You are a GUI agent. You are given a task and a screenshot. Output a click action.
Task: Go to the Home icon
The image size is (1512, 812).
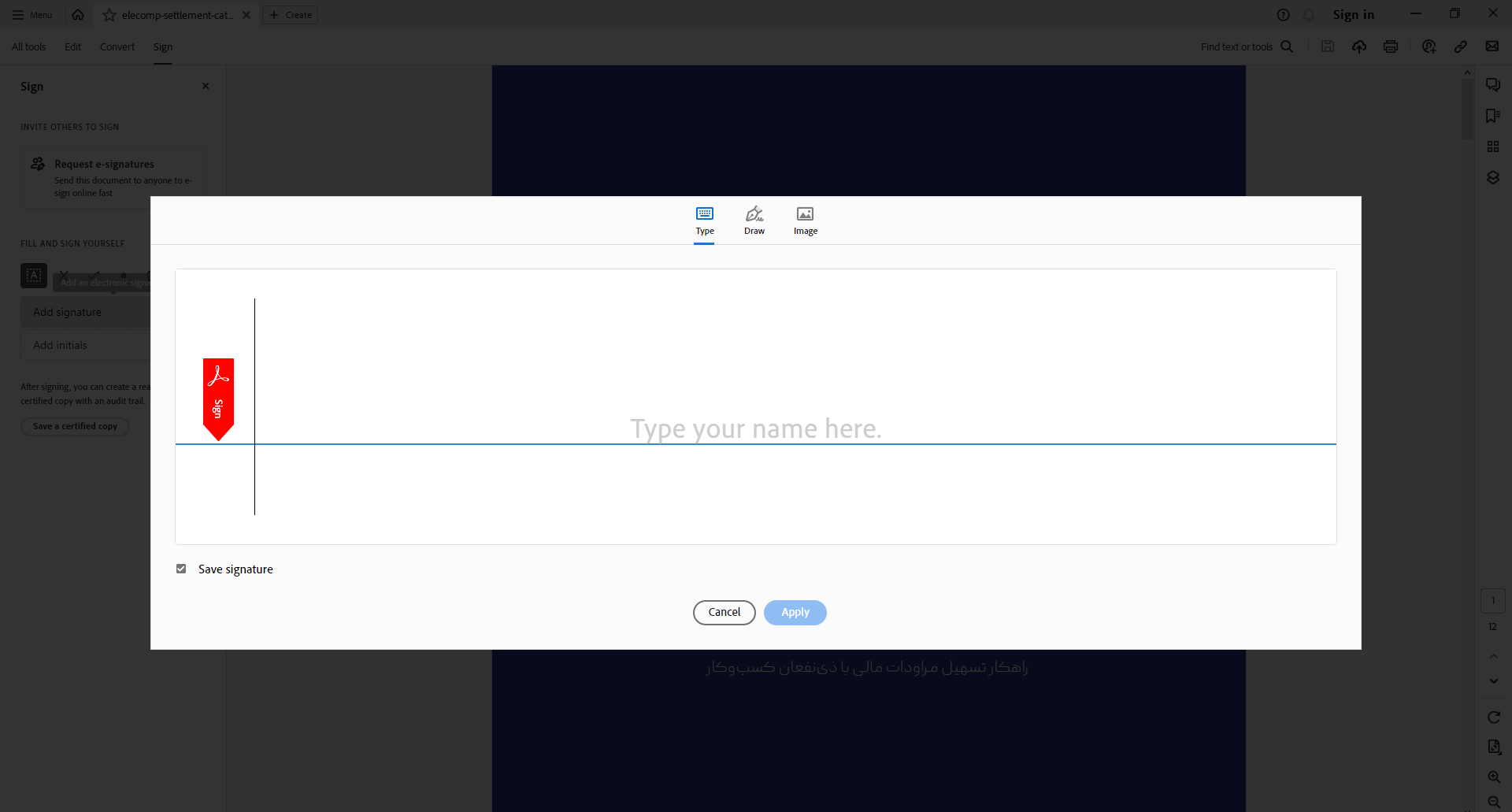[x=78, y=15]
